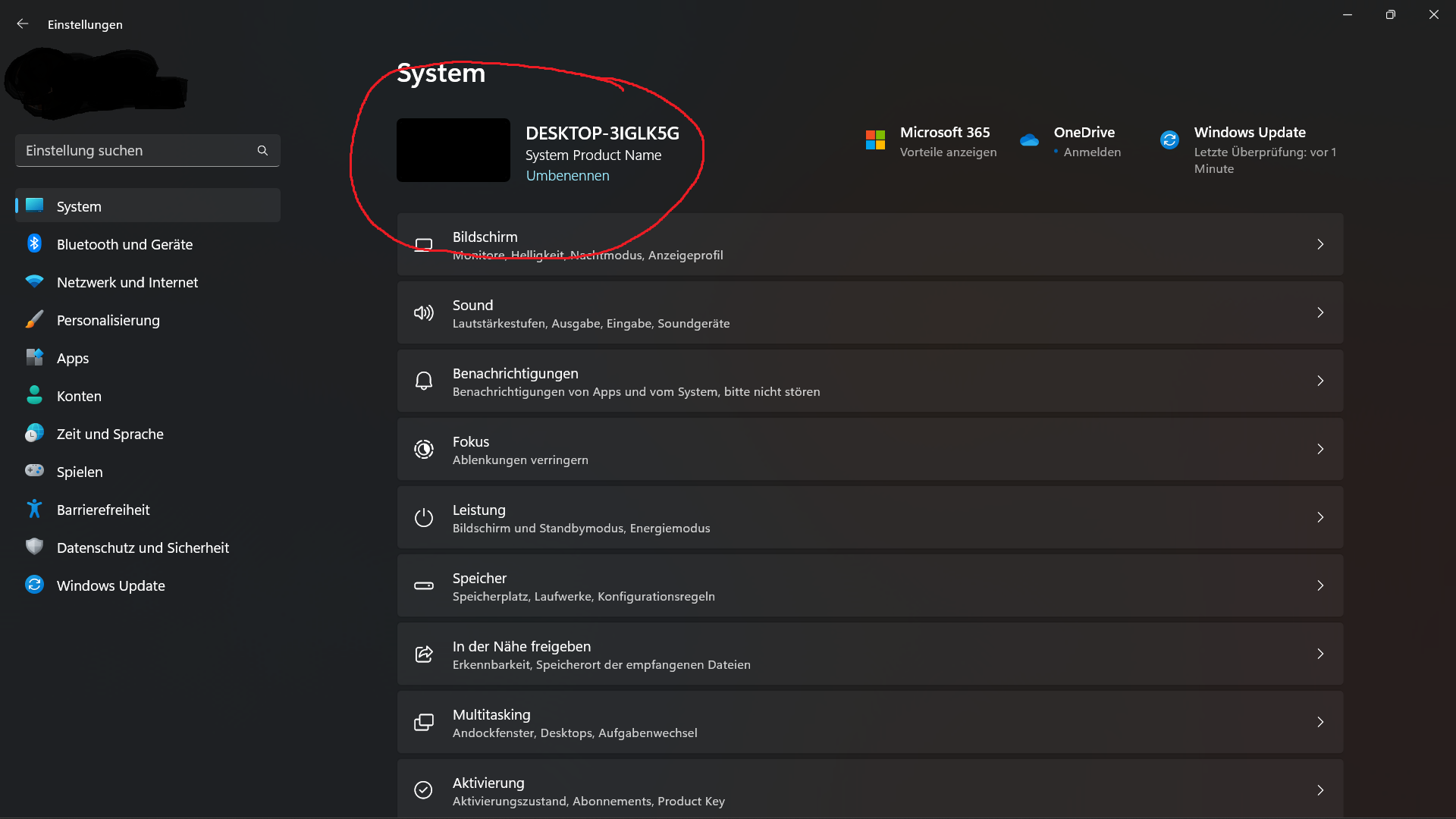Viewport: 1456px width, 819px height.
Task: Click the Umbenennen link
Action: click(x=567, y=175)
